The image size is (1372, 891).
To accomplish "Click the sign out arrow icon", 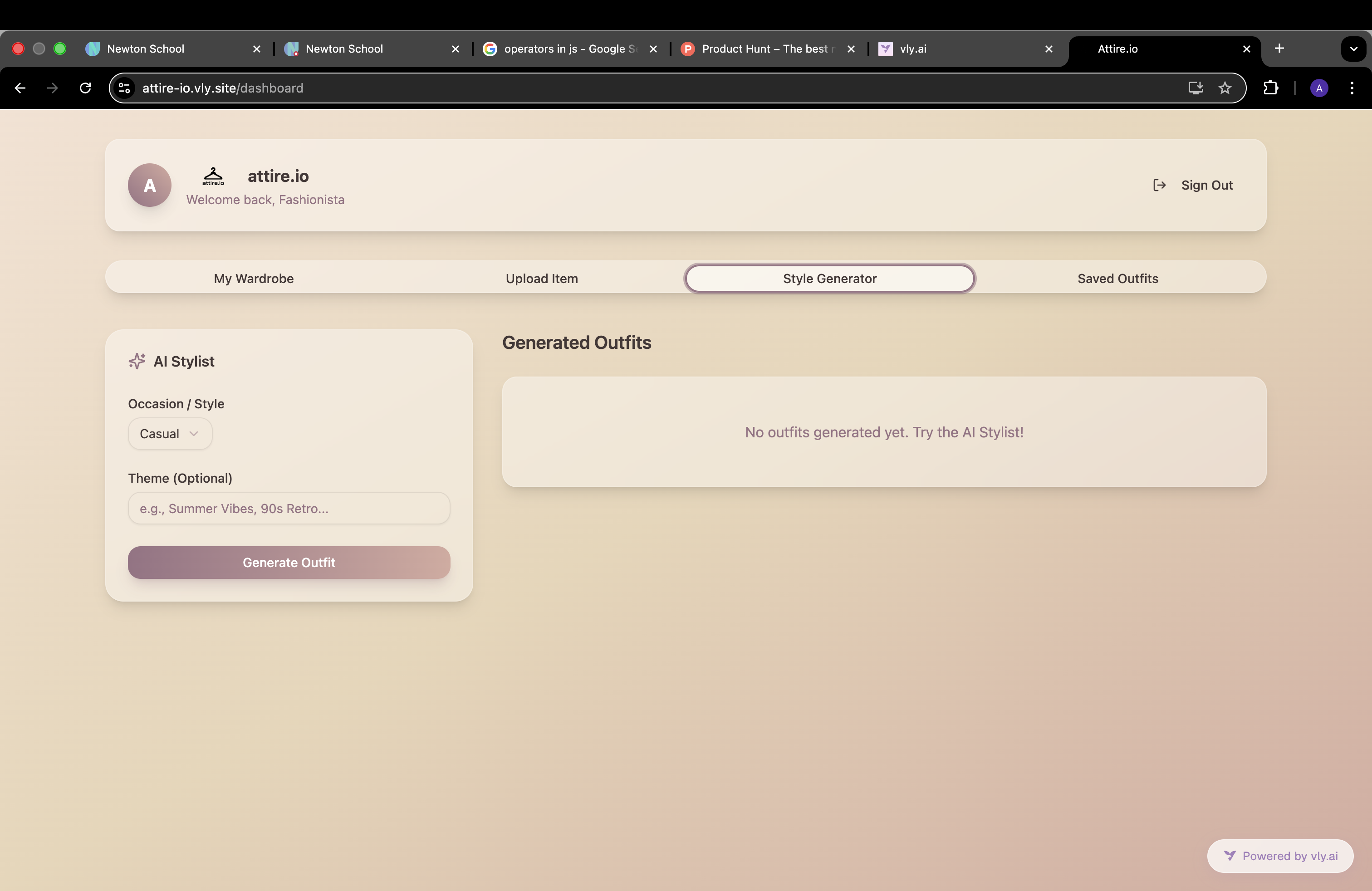I will (x=1159, y=185).
